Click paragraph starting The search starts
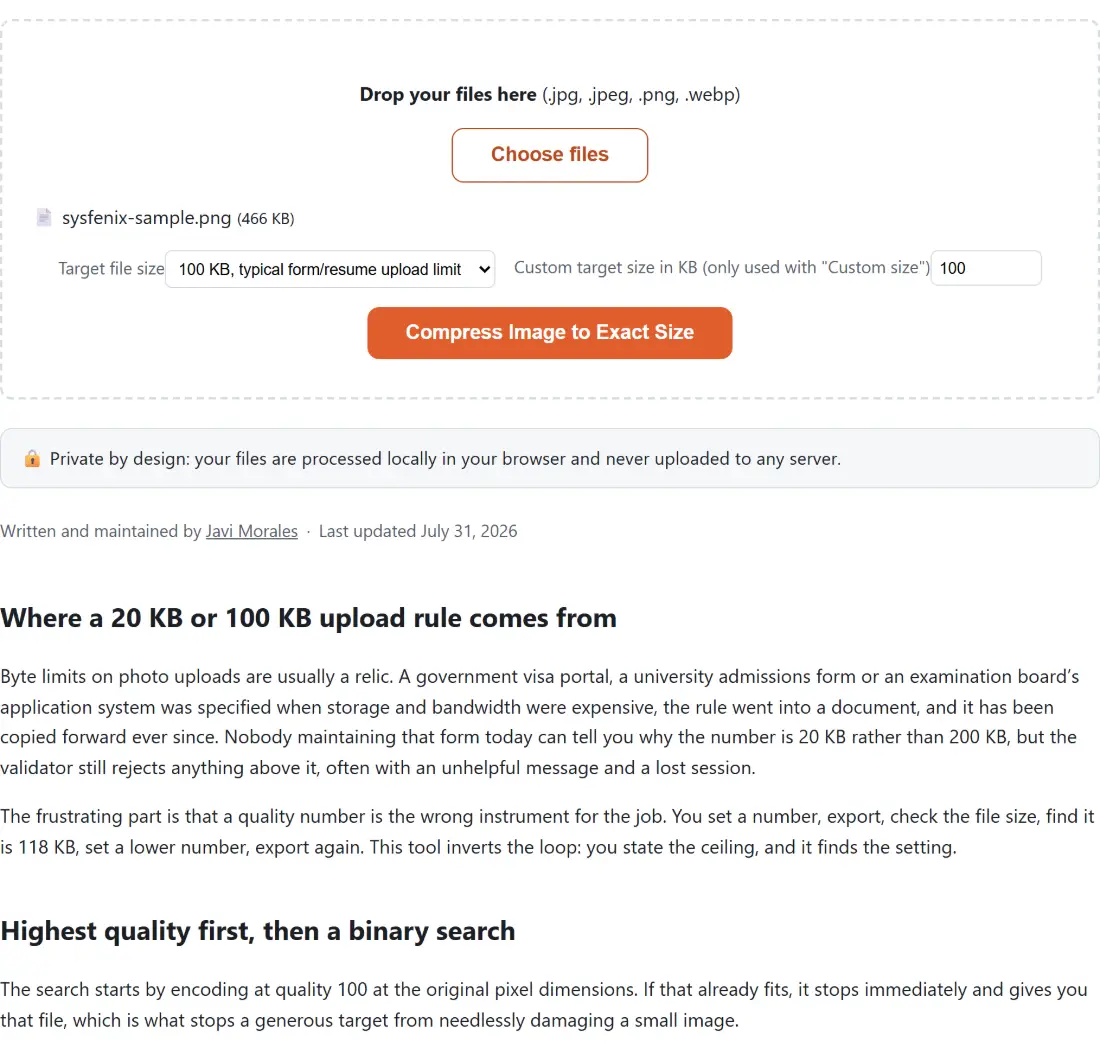This screenshot has width=1100, height=1048. (x=544, y=1005)
